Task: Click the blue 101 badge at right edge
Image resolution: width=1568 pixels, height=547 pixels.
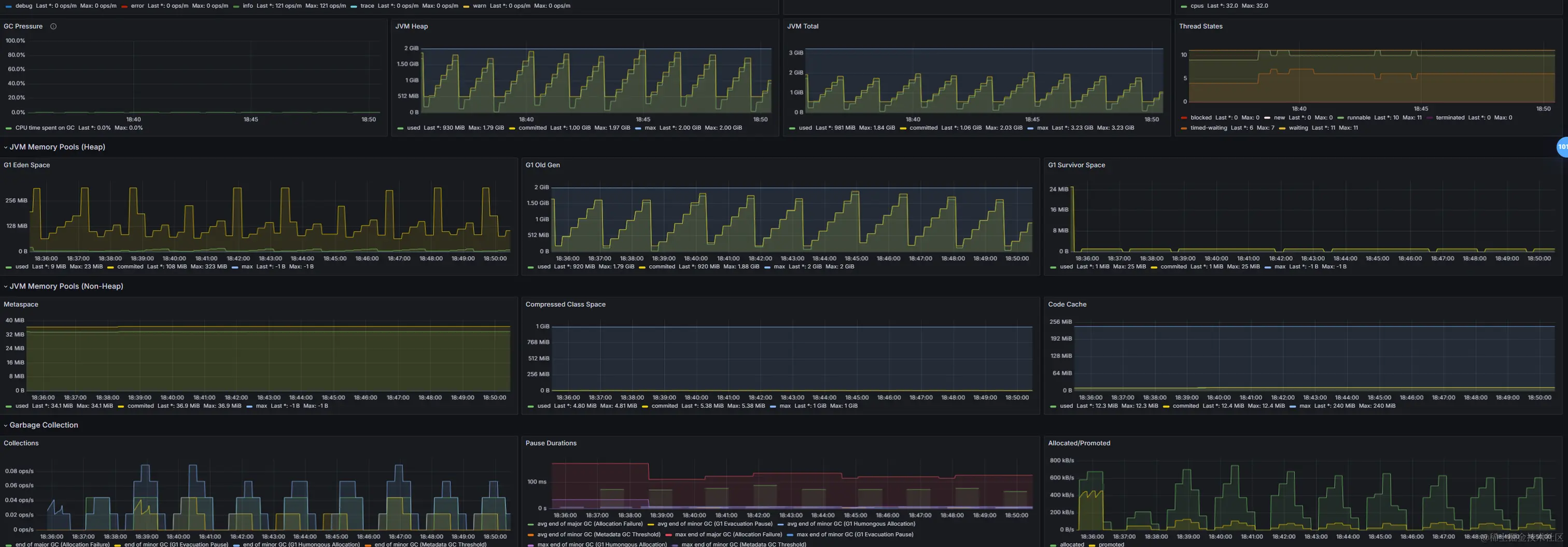Action: (1562, 147)
